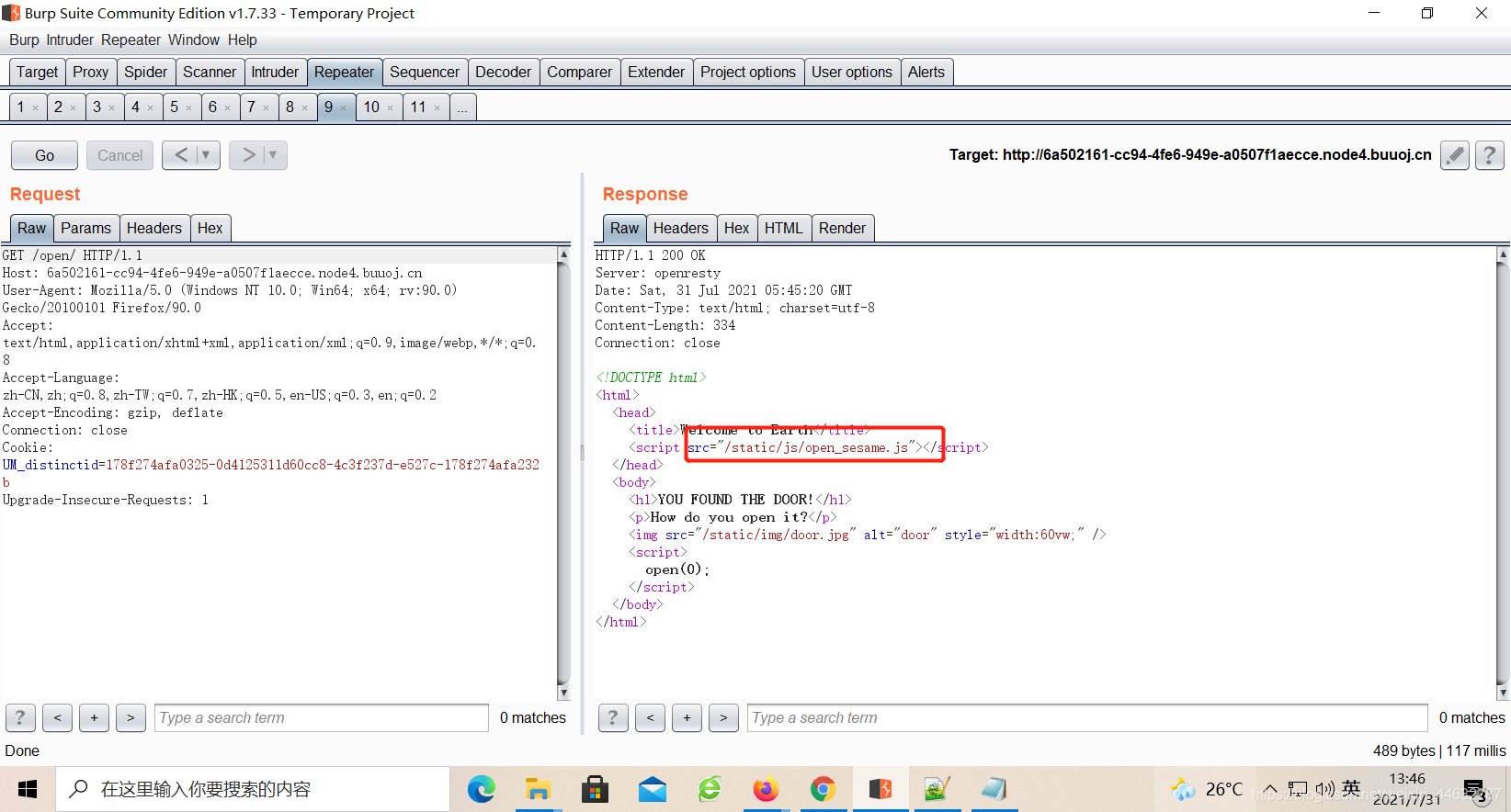This screenshot has height=812, width=1511.
Task: Switch to the Proxy tab
Action: tap(90, 72)
